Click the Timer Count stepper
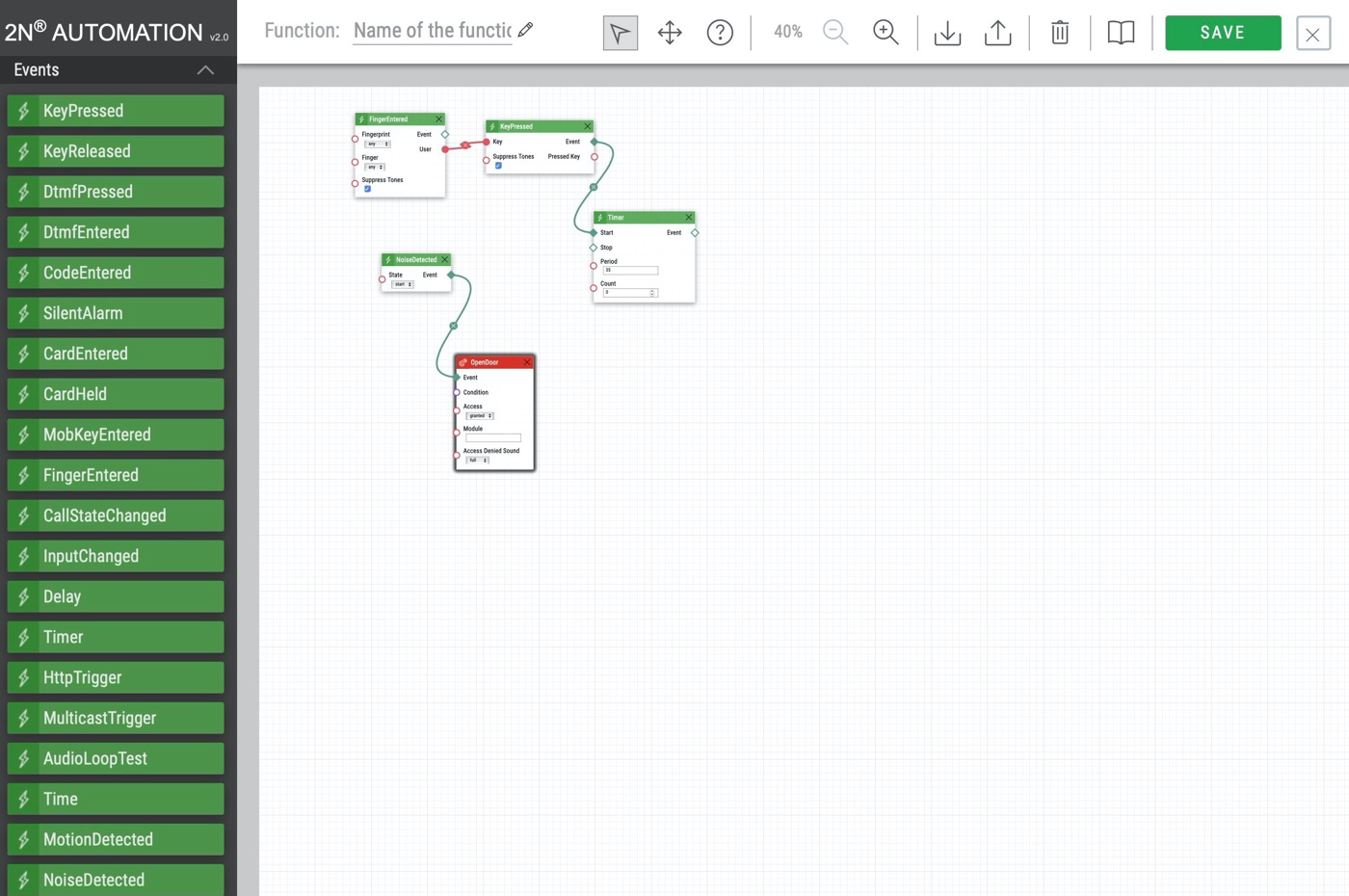This screenshot has width=1349, height=896. click(x=652, y=293)
